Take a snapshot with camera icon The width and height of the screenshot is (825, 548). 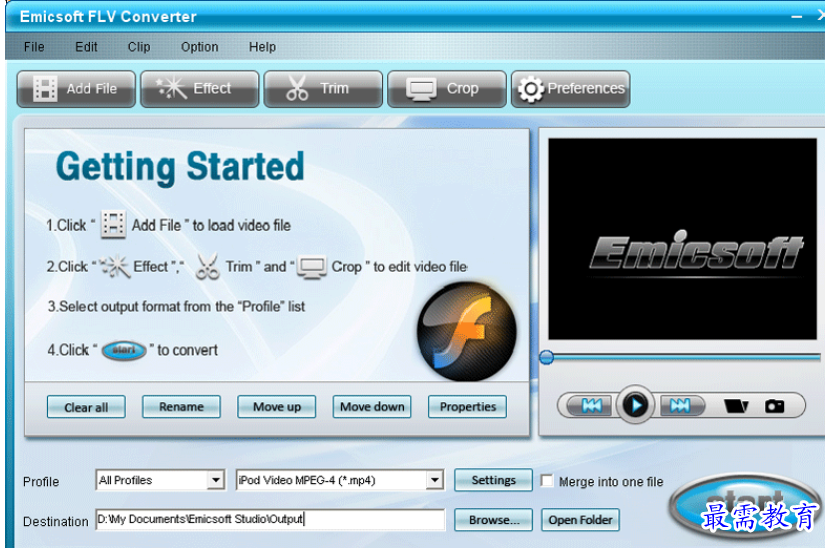(774, 406)
